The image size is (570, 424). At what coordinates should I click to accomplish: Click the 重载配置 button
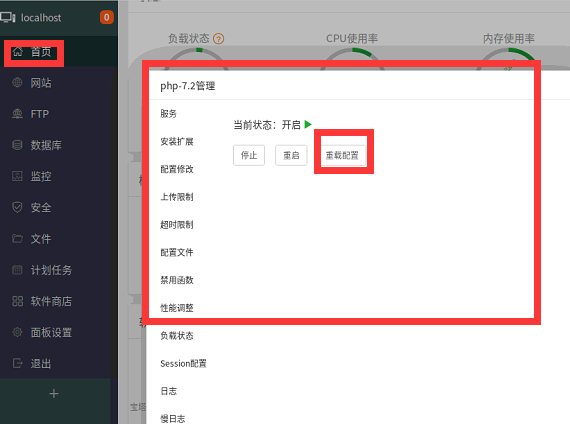pos(342,155)
